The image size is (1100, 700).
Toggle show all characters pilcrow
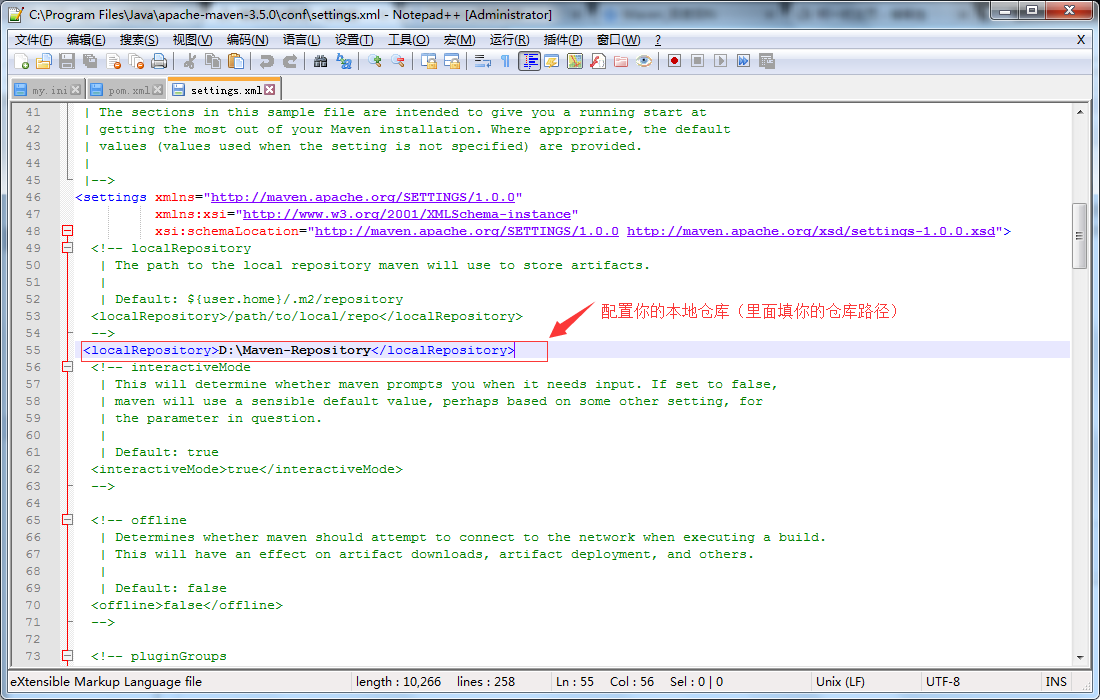tap(505, 62)
